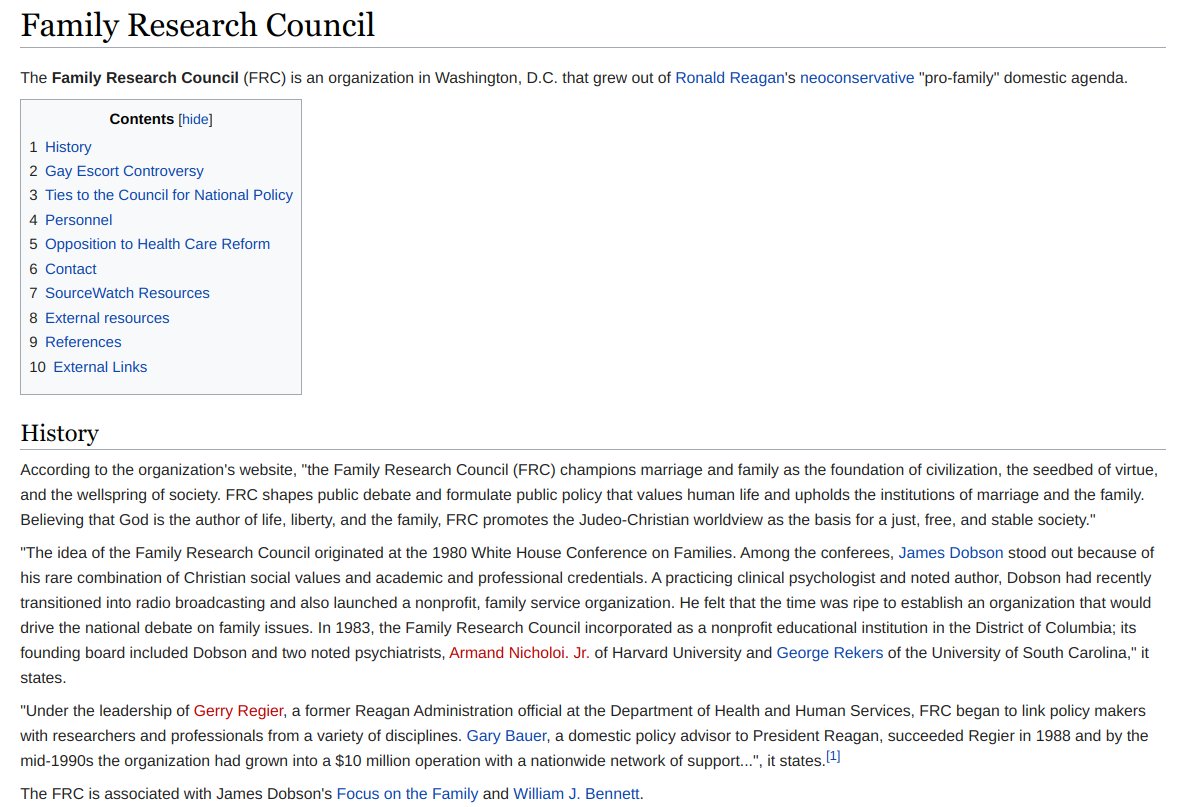Open Focus on the Family link

pyautogui.click(x=407, y=794)
